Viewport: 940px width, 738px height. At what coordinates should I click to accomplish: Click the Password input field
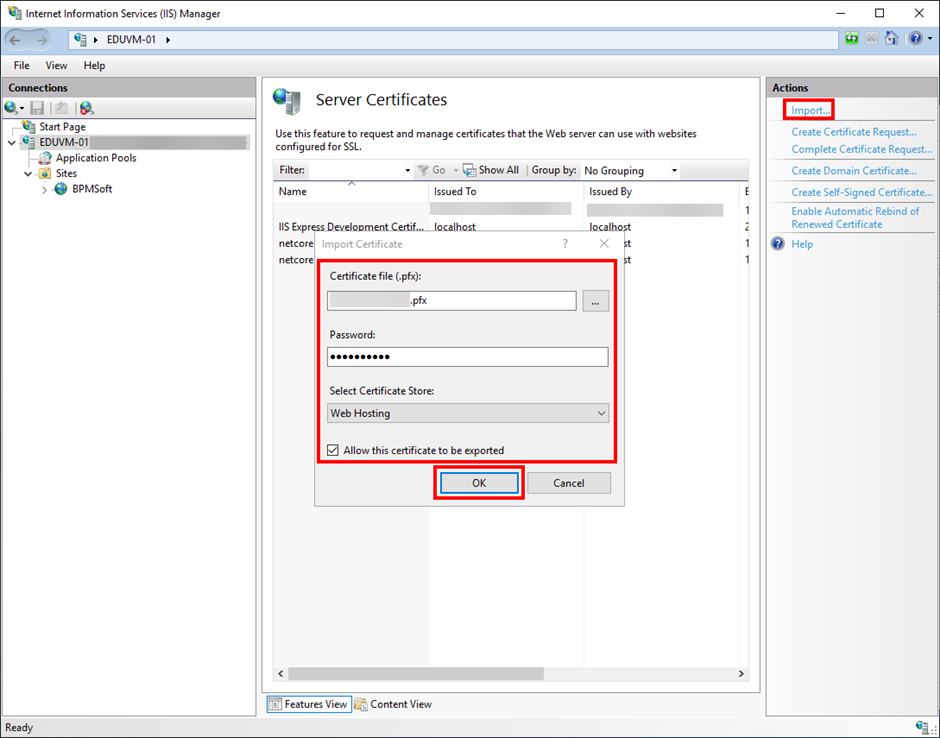tap(468, 357)
